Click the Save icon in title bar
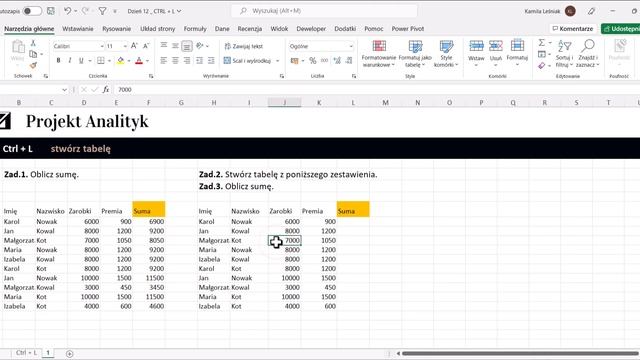Screen dimensions: 640x360 click(x=51, y=11)
